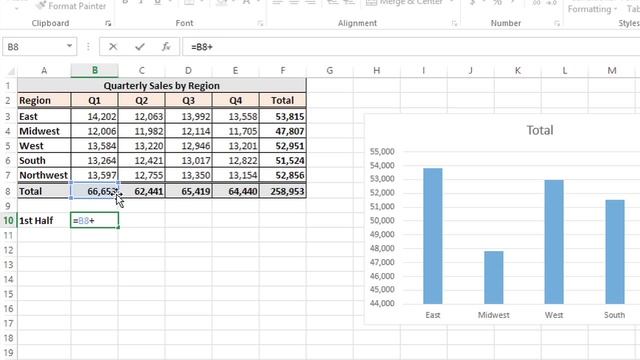Click the 'Q3' header cell

(x=189, y=100)
